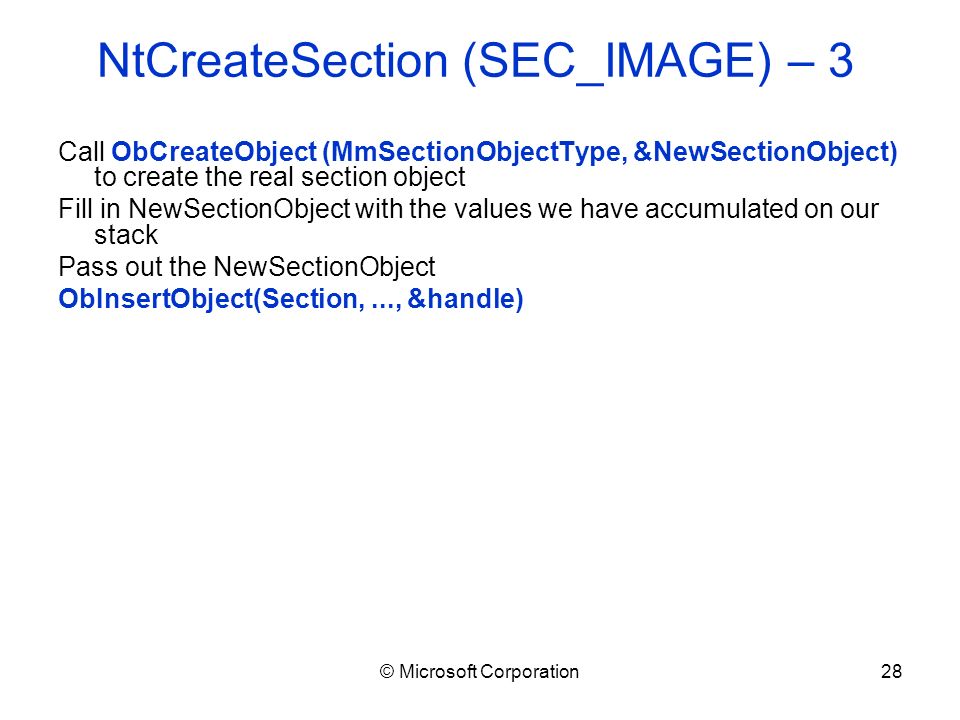Image resolution: width=960 pixels, height=720 pixels.
Task: Select NewSectionObject in the Pass out line
Action: 324,268
